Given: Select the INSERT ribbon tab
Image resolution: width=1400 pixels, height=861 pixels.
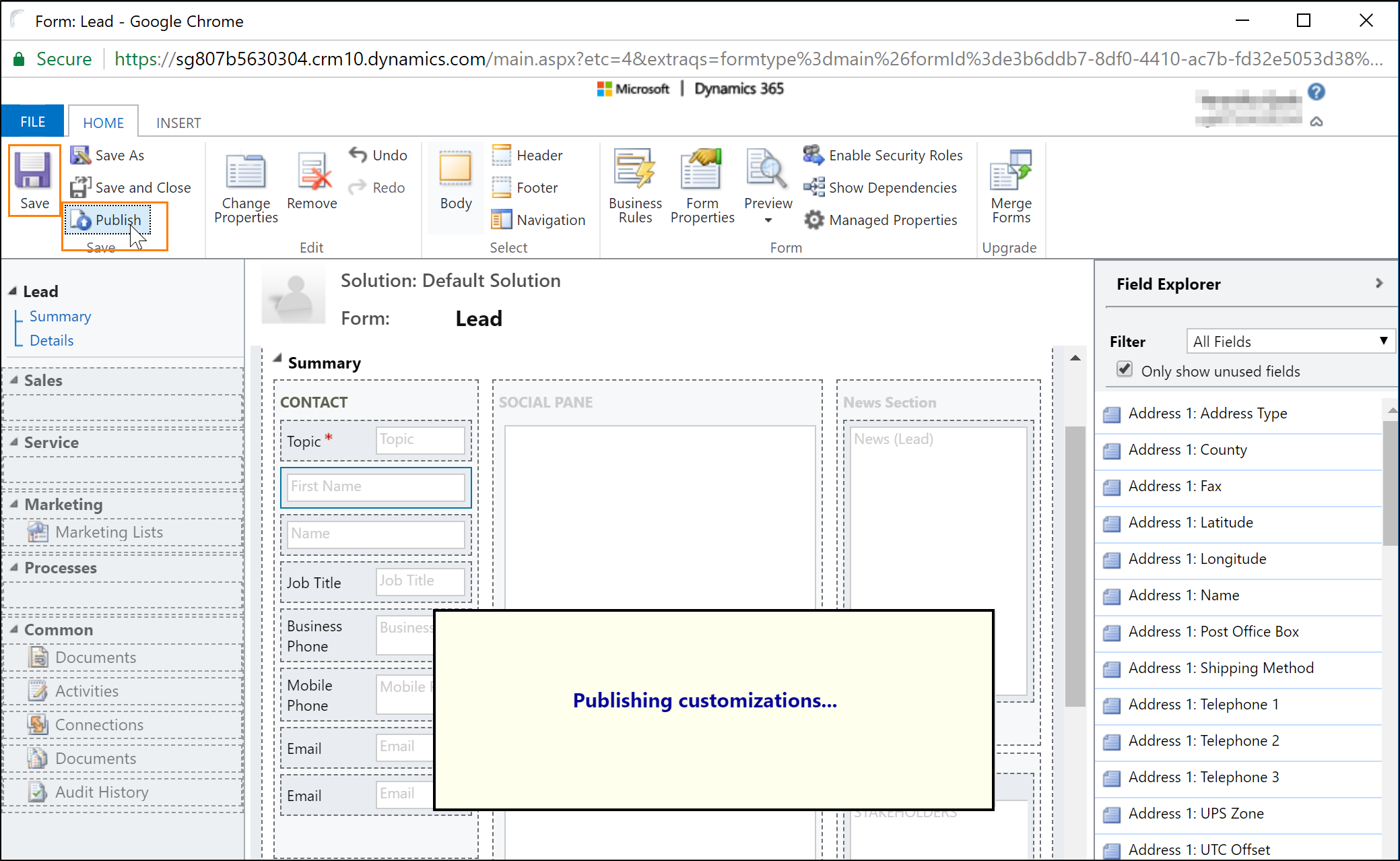Looking at the screenshot, I should [x=177, y=122].
